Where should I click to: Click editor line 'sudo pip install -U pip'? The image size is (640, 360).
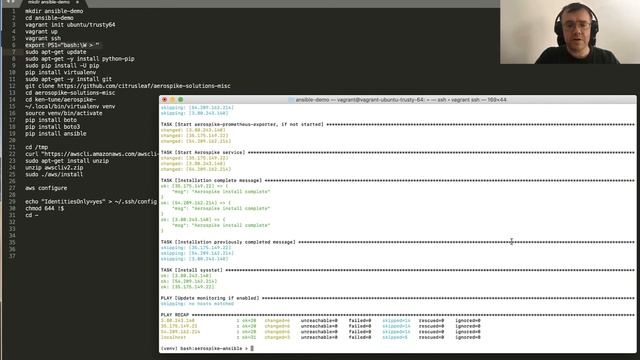(62, 65)
